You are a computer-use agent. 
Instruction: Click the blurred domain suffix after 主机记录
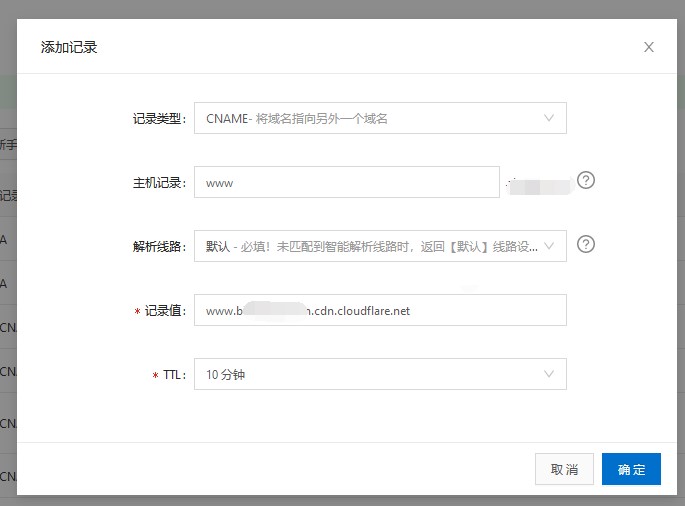click(539, 185)
